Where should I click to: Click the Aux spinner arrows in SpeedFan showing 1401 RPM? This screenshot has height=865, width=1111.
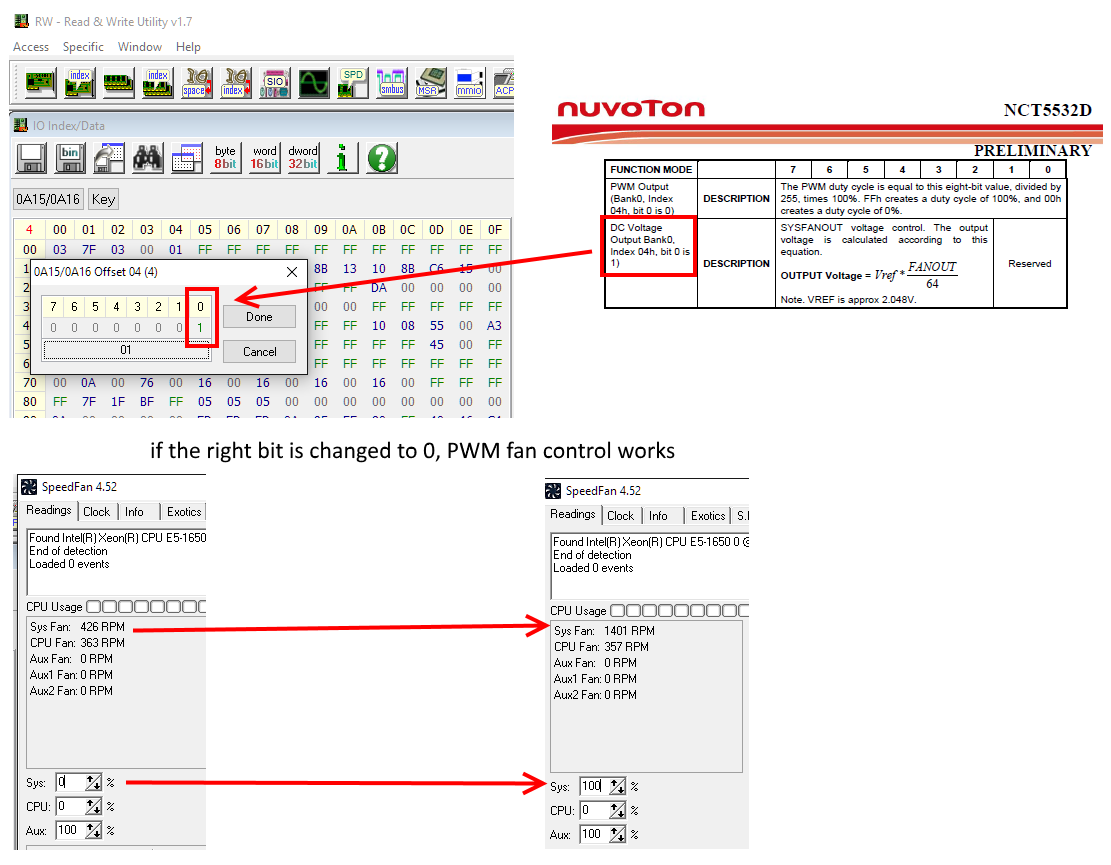click(x=617, y=835)
